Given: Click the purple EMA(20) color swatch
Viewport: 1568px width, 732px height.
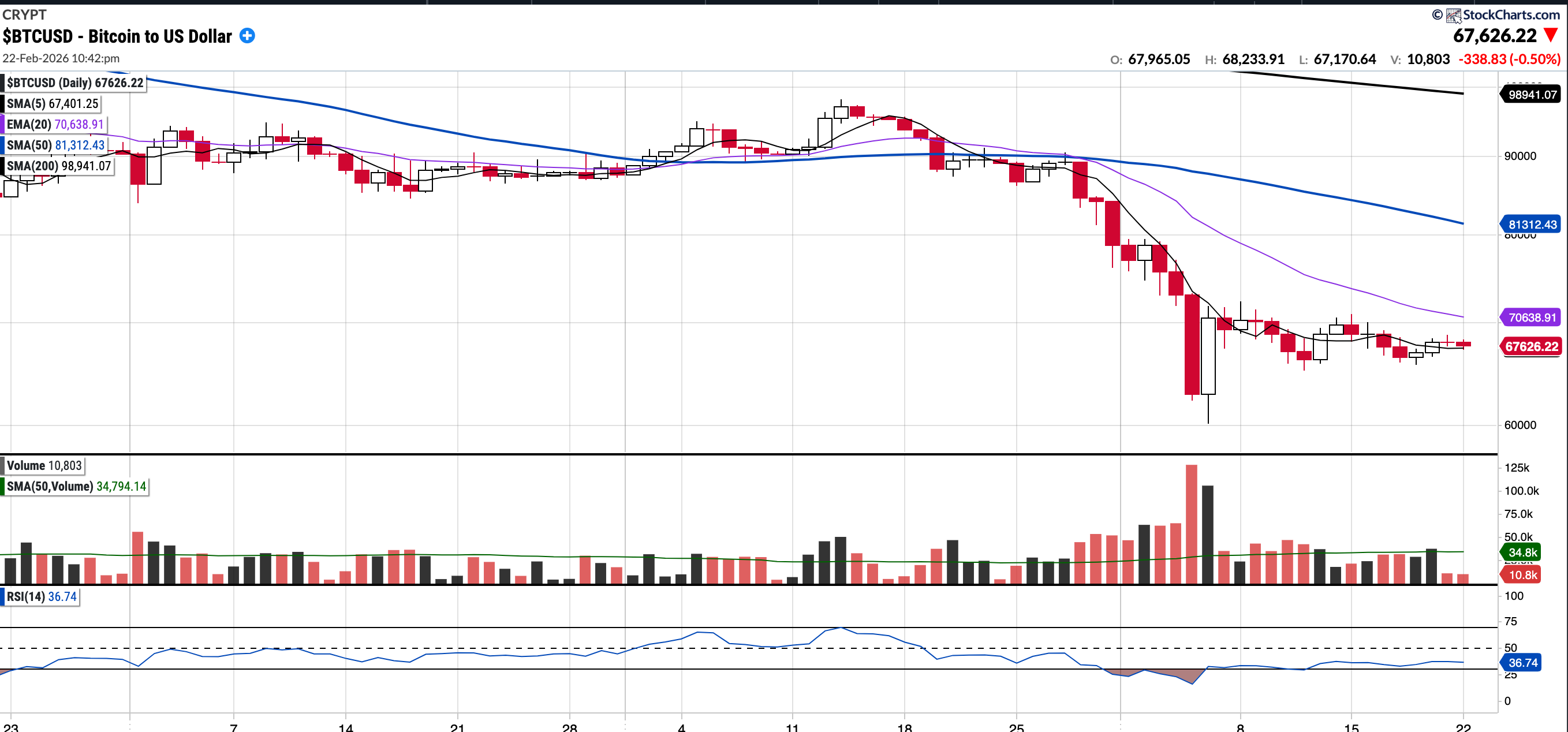Looking at the screenshot, I should pos(2,124).
